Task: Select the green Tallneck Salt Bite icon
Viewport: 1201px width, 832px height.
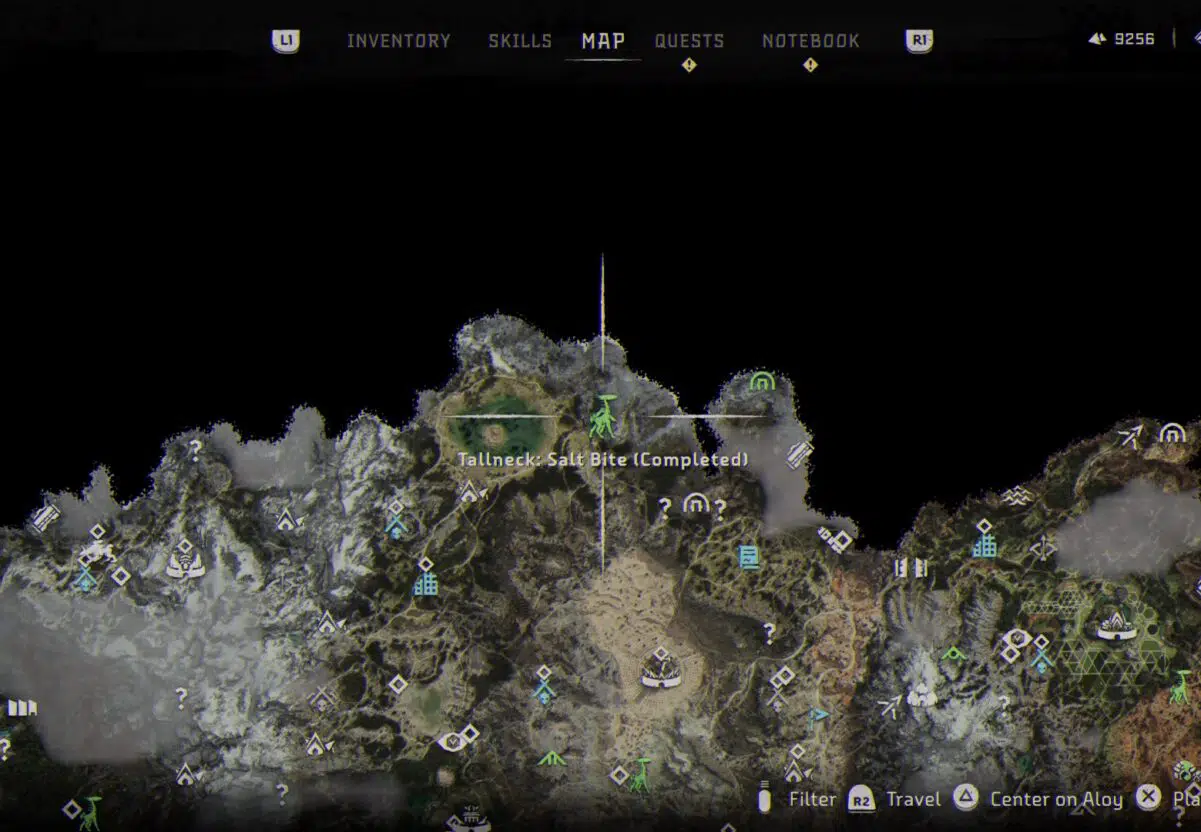Action: tap(603, 415)
